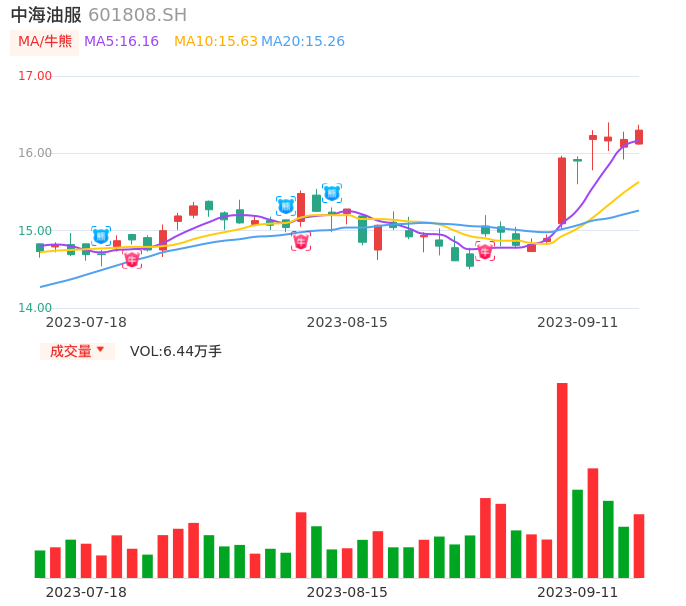Click the 17.00 price axis label
The width and height of the screenshot is (686, 606).
[35, 76]
